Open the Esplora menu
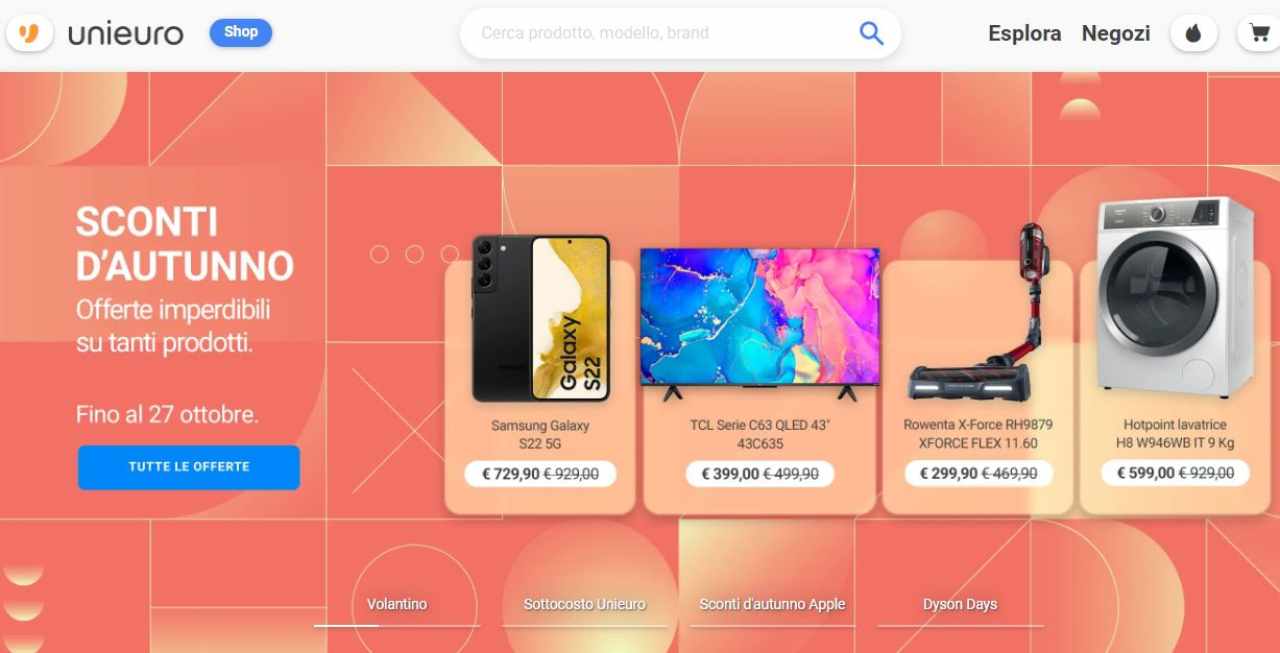The height and width of the screenshot is (653, 1280). point(1024,33)
